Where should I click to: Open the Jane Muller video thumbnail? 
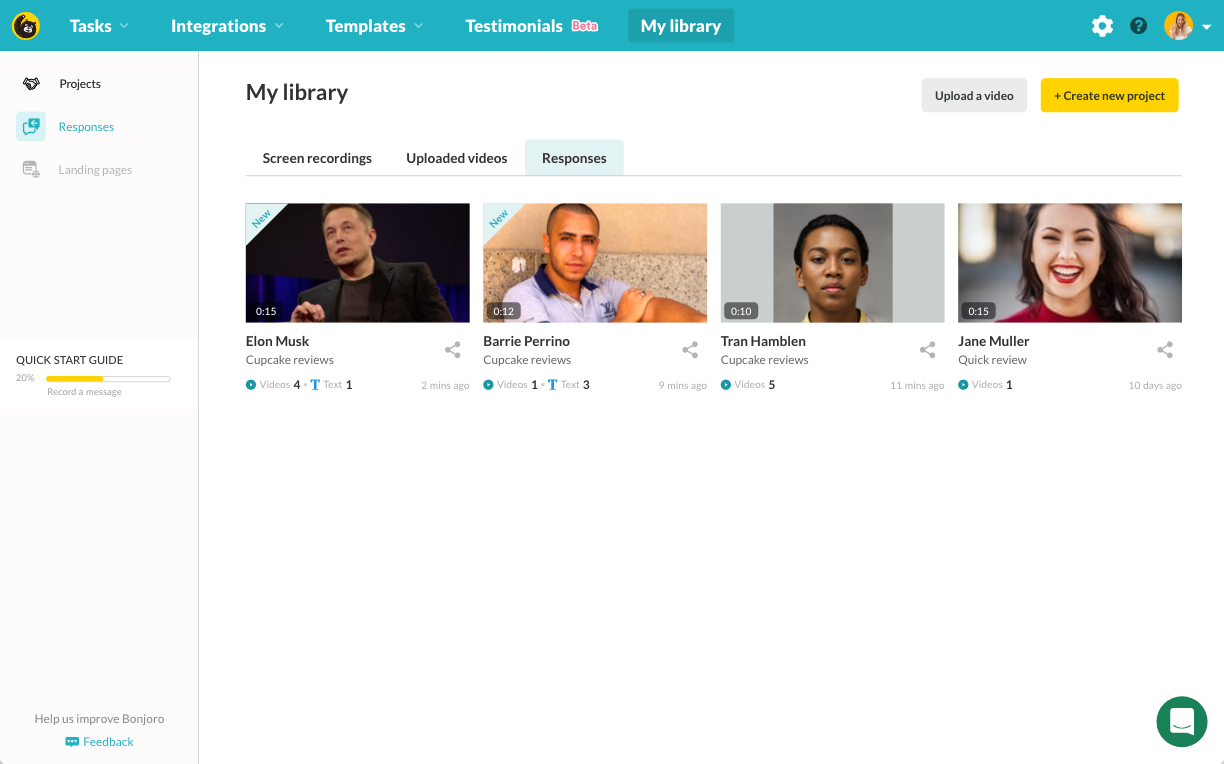click(x=1070, y=263)
